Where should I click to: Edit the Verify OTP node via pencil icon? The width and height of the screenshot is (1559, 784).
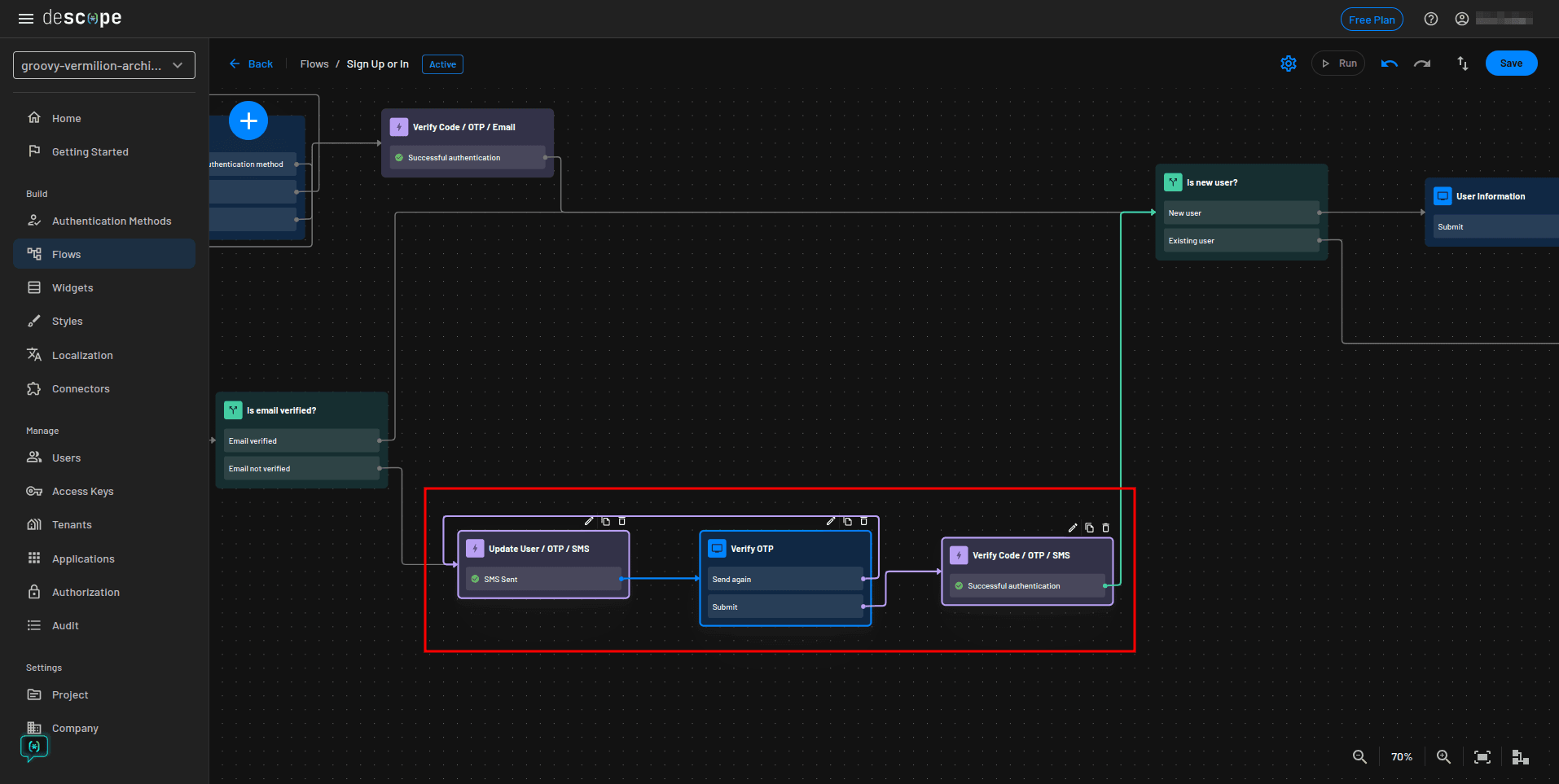pyautogui.click(x=830, y=520)
